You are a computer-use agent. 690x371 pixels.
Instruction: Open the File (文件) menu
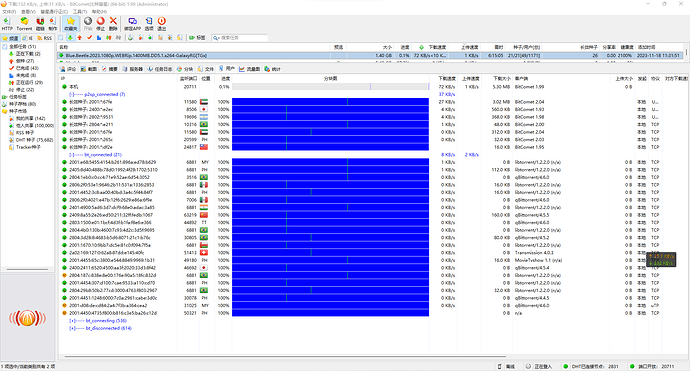click(9, 11)
